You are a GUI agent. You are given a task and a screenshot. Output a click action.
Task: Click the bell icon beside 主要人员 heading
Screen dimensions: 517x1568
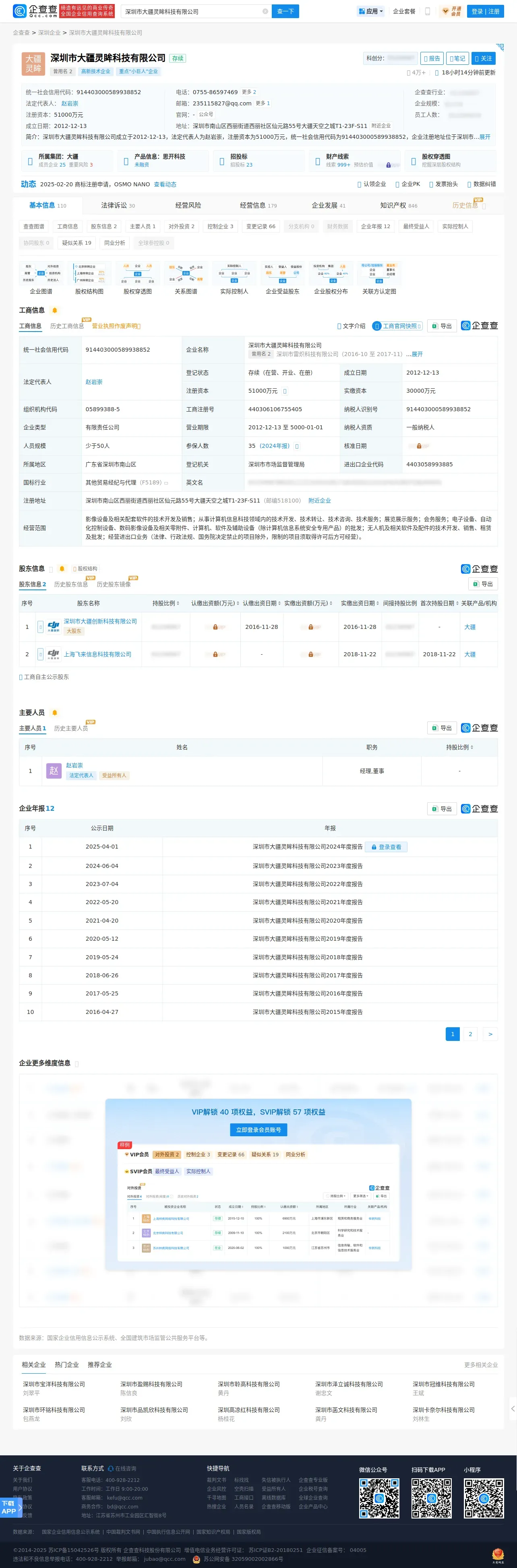coord(54,713)
